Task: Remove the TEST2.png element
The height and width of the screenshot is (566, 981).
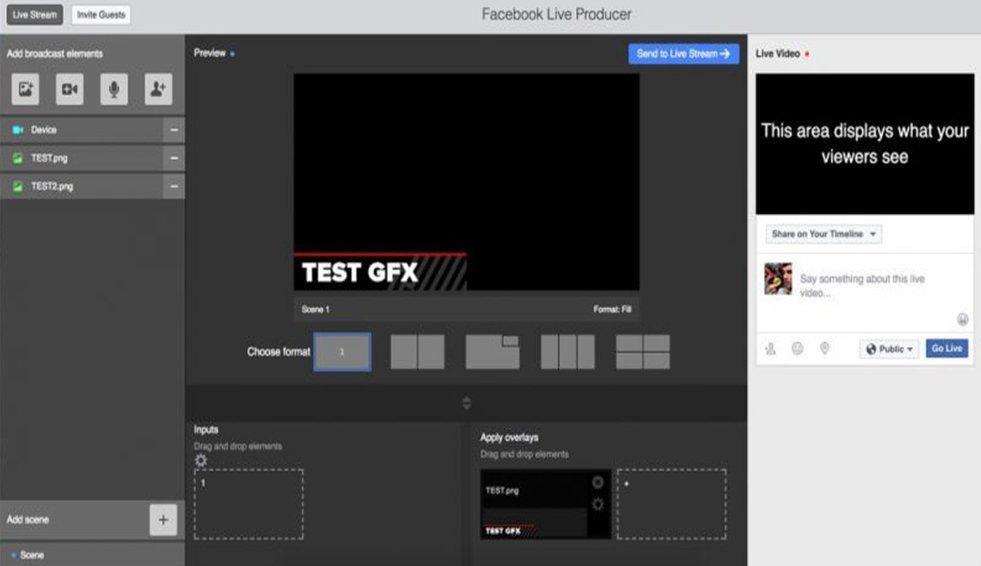Action: click(x=174, y=186)
